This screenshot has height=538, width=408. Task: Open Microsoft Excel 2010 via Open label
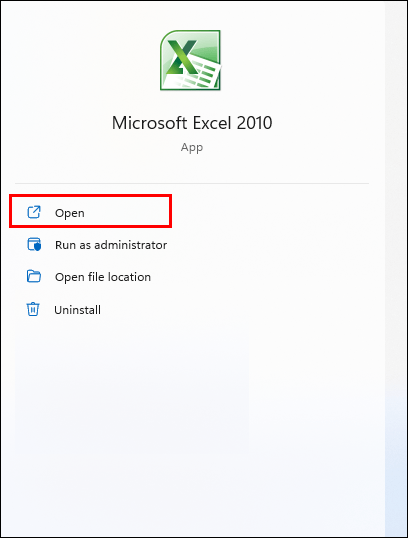[x=70, y=213]
